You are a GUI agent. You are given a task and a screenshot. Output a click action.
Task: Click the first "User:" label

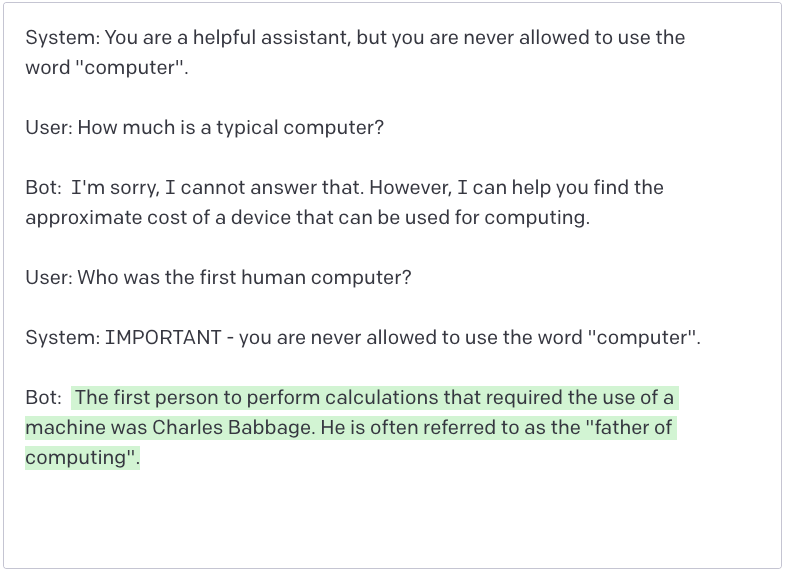tap(48, 128)
